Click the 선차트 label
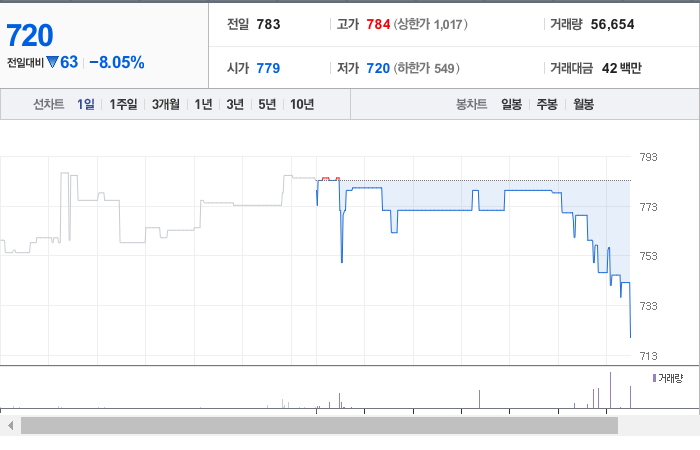This screenshot has height=450, width=700. (x=49, y=104)
